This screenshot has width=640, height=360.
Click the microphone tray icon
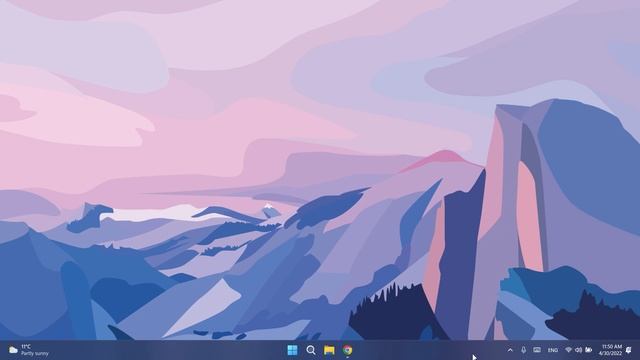point(524,350)
